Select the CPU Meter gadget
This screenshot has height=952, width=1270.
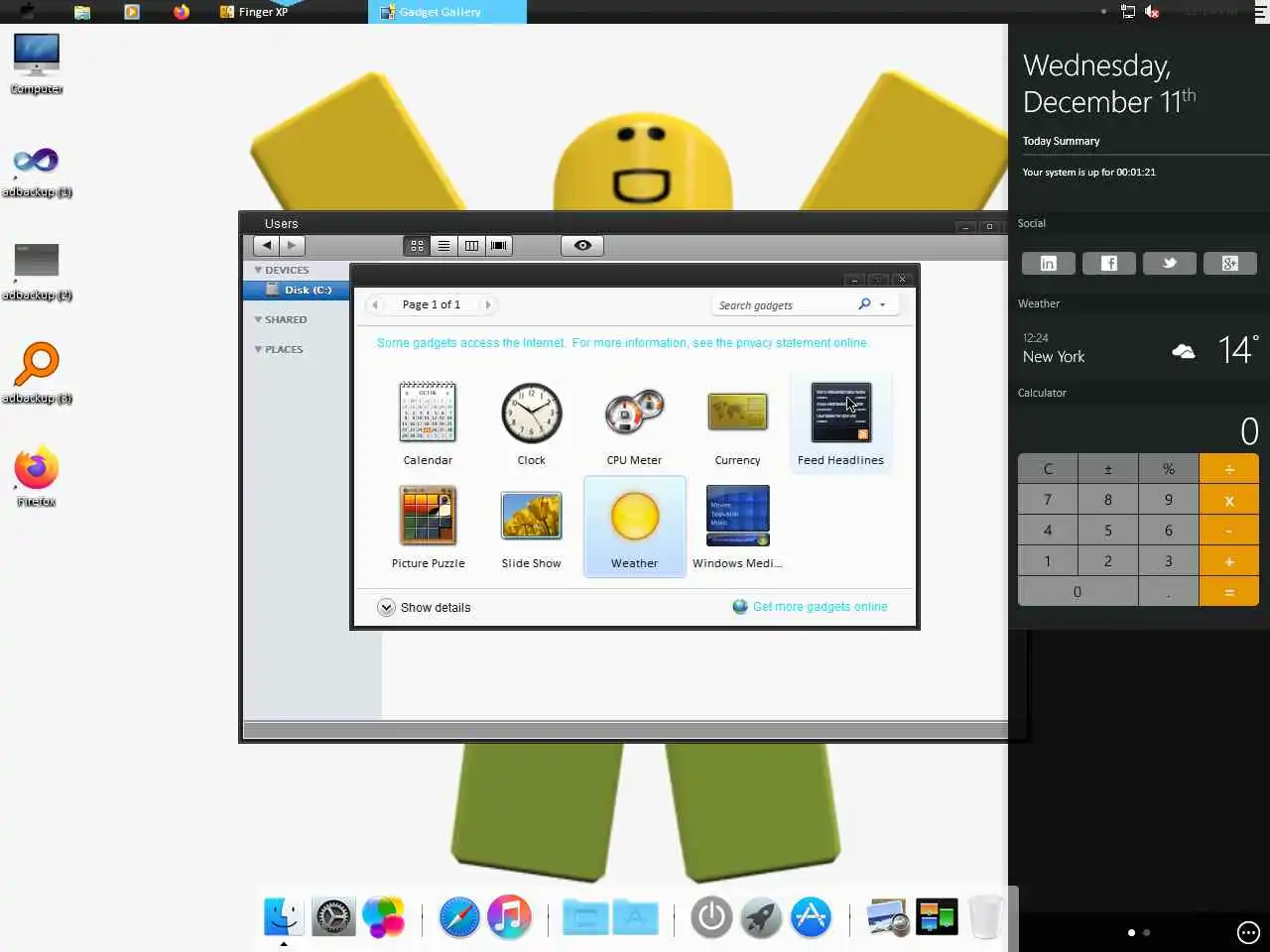(634, 423)
